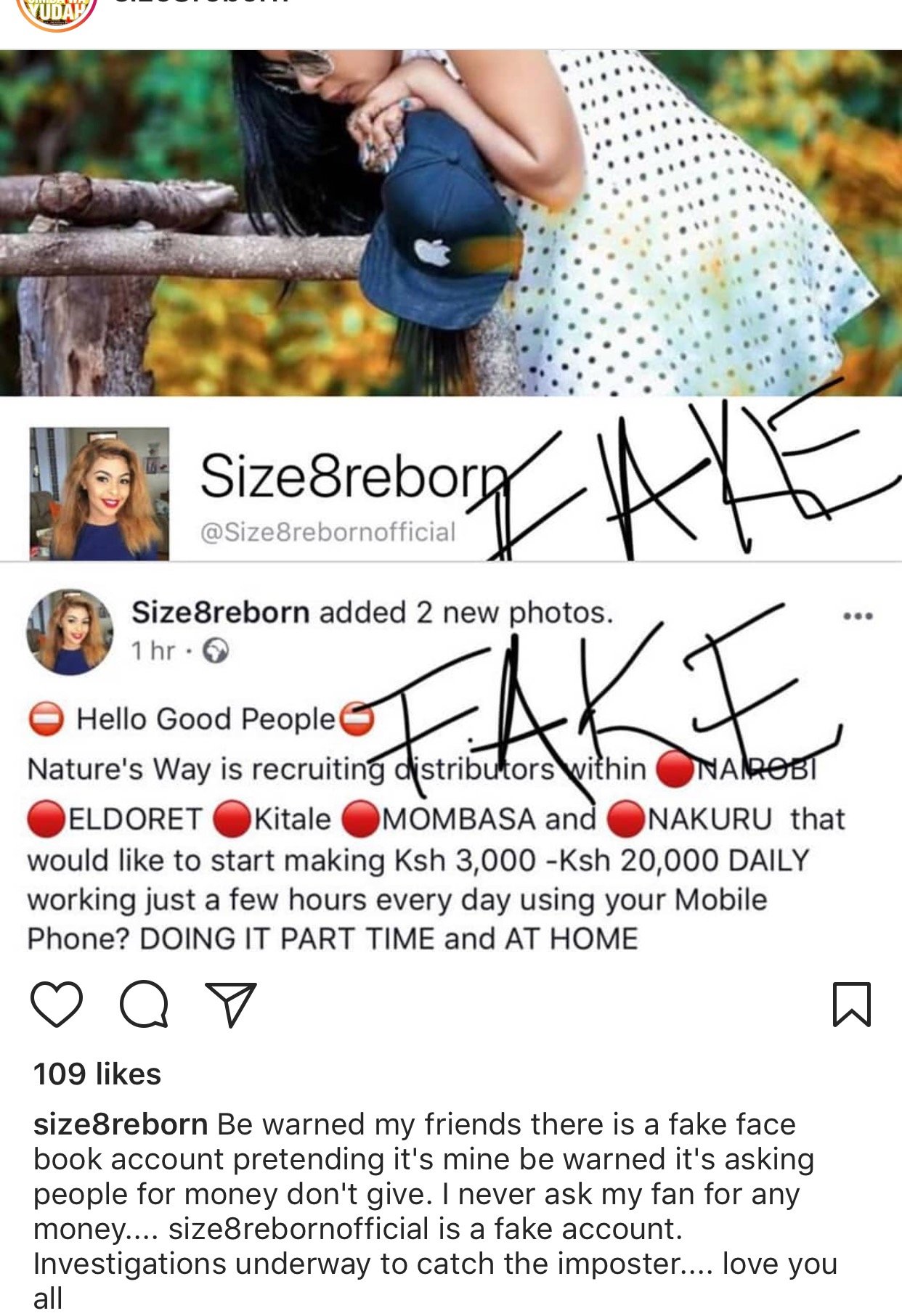This screenshot has height=1316, width=902.
Task: Click the small round avatar beside Size8reborn post
Action: [x=70, y=632]
